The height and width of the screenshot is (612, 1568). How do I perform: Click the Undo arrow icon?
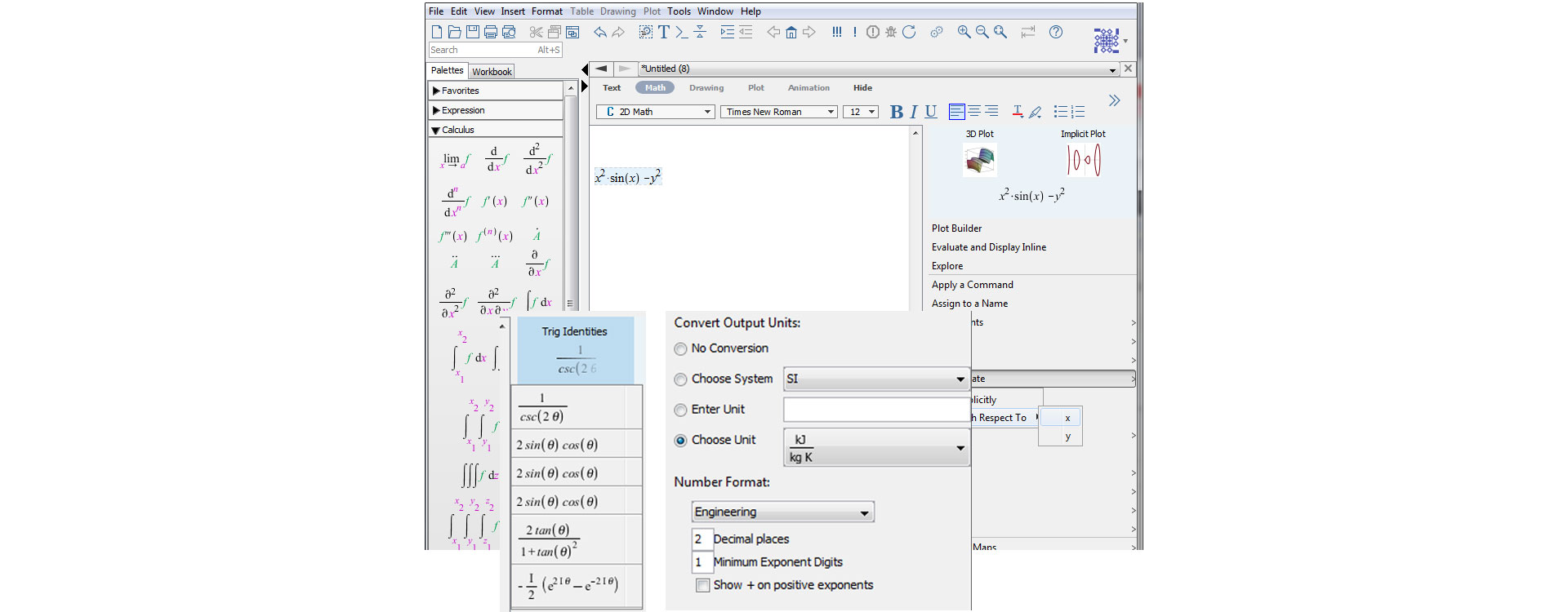pos(600,32)
